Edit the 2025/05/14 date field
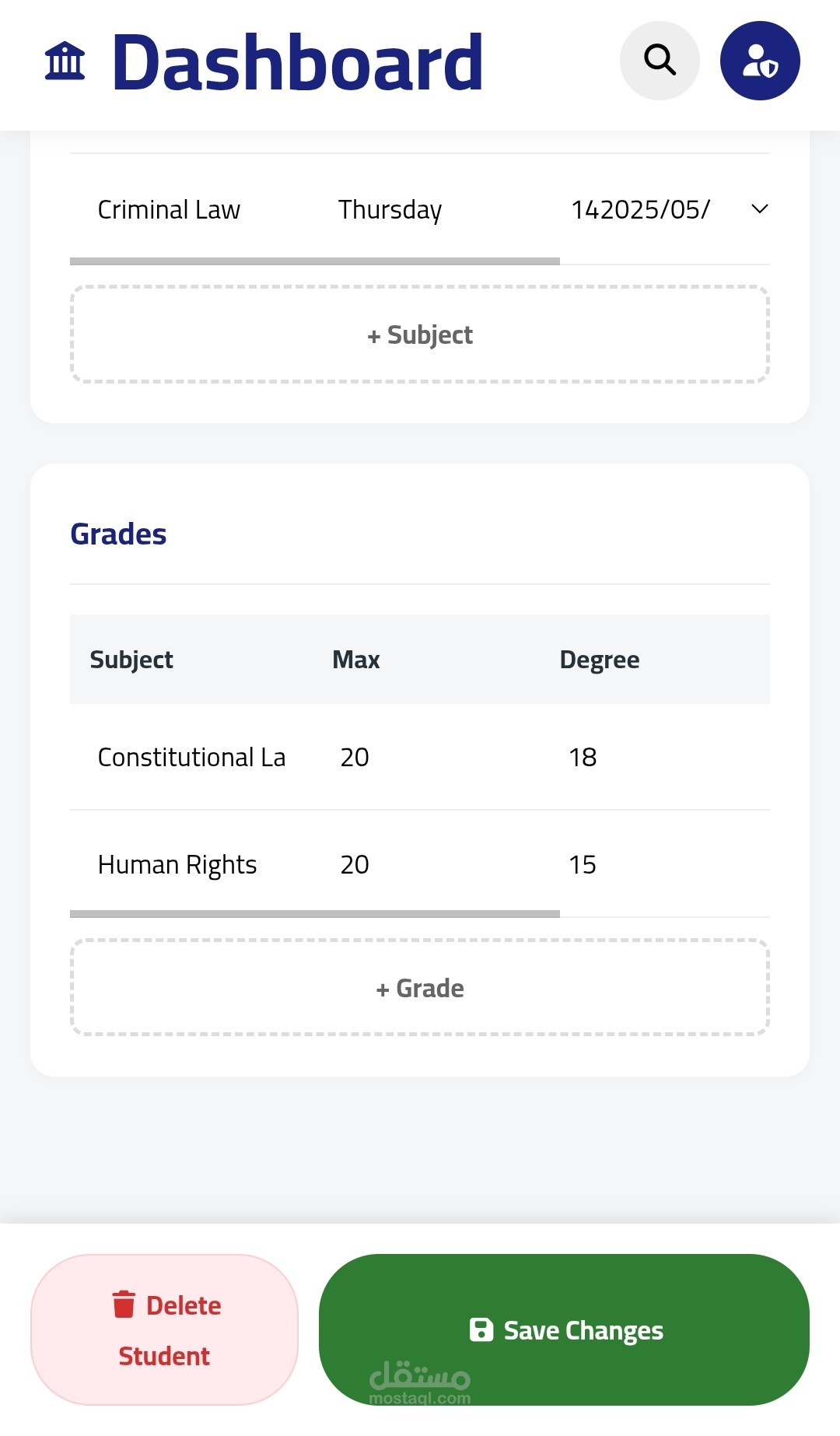This screenshot has height=1436, width=840. [640, 210]
